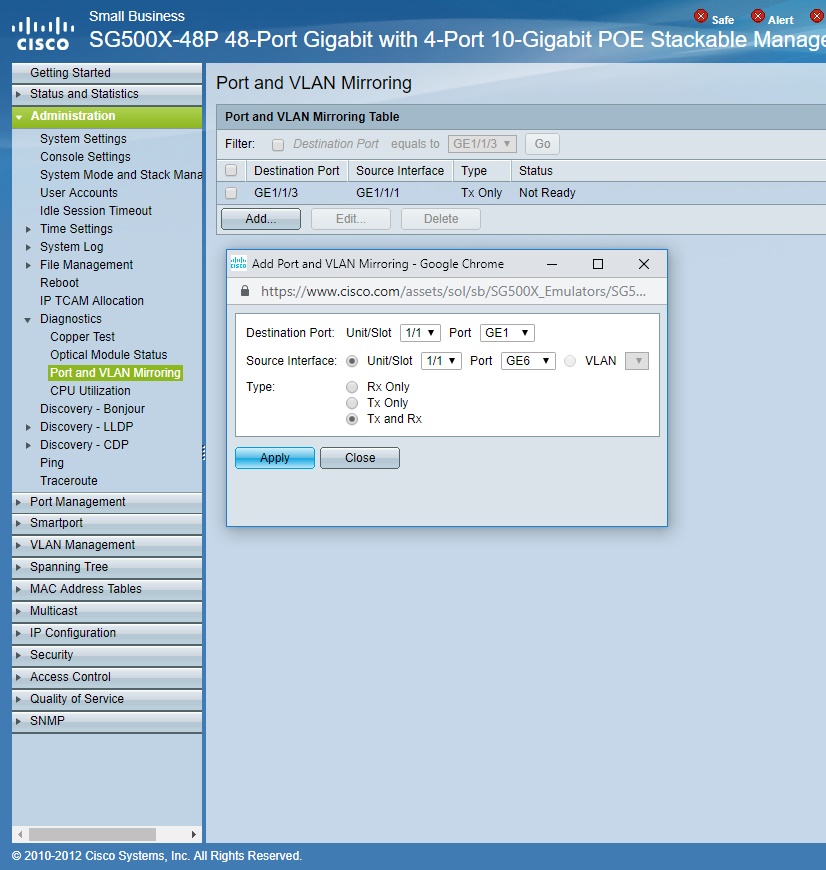Expand the Time Settings tree node

pyautogui.click(x=29, y=229)
